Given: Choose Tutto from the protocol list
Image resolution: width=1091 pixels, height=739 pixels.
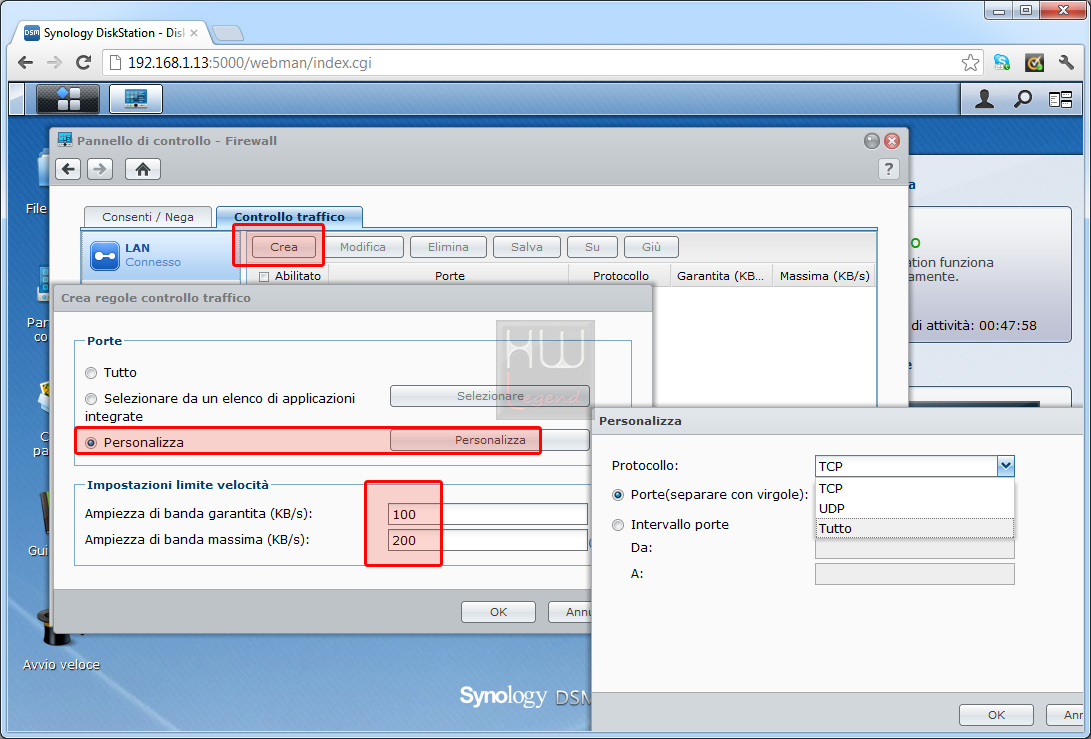Looking at the screenshot, I should [914, 529].
